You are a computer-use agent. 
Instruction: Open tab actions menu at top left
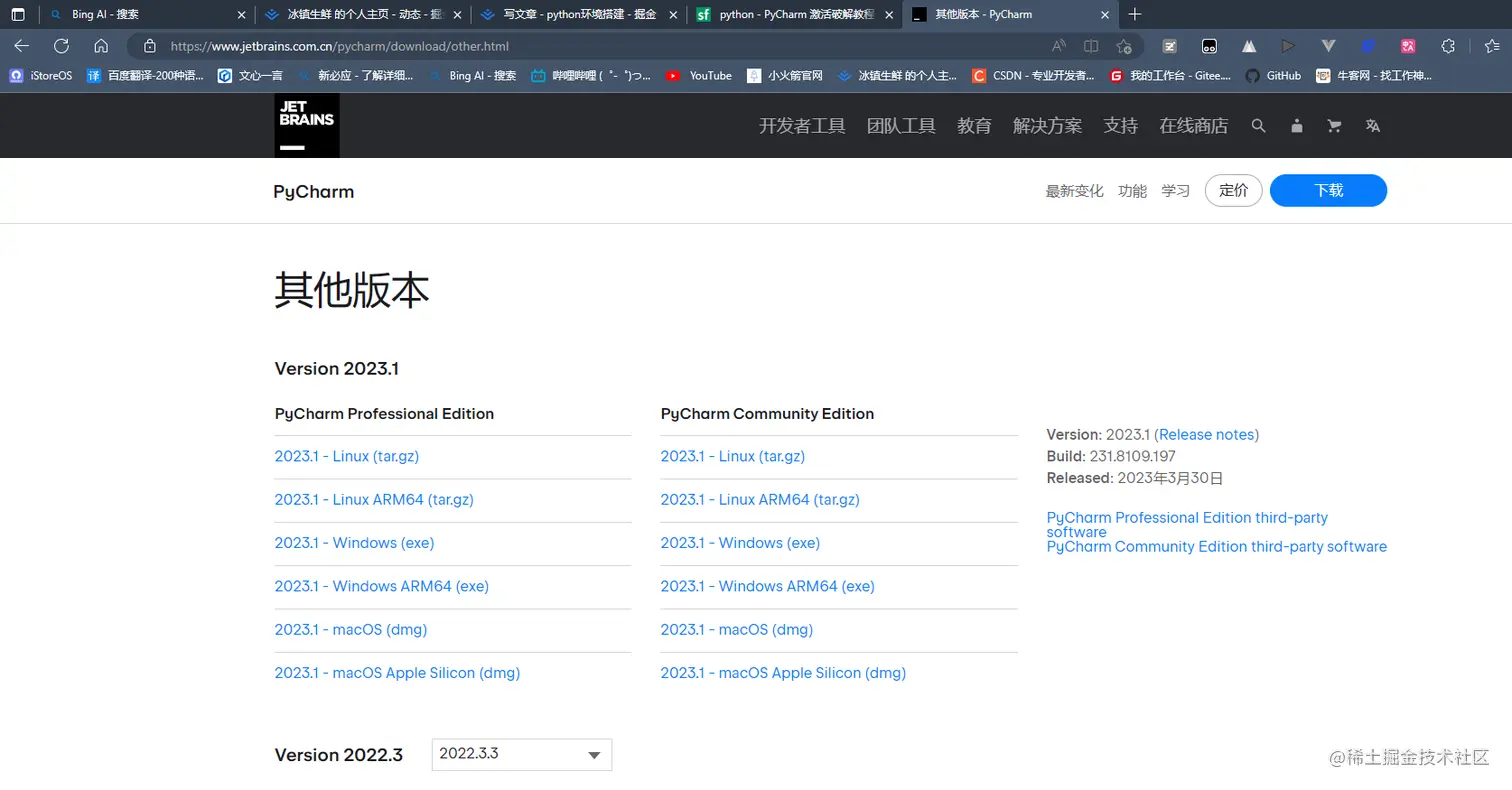[x=18, y=15]
